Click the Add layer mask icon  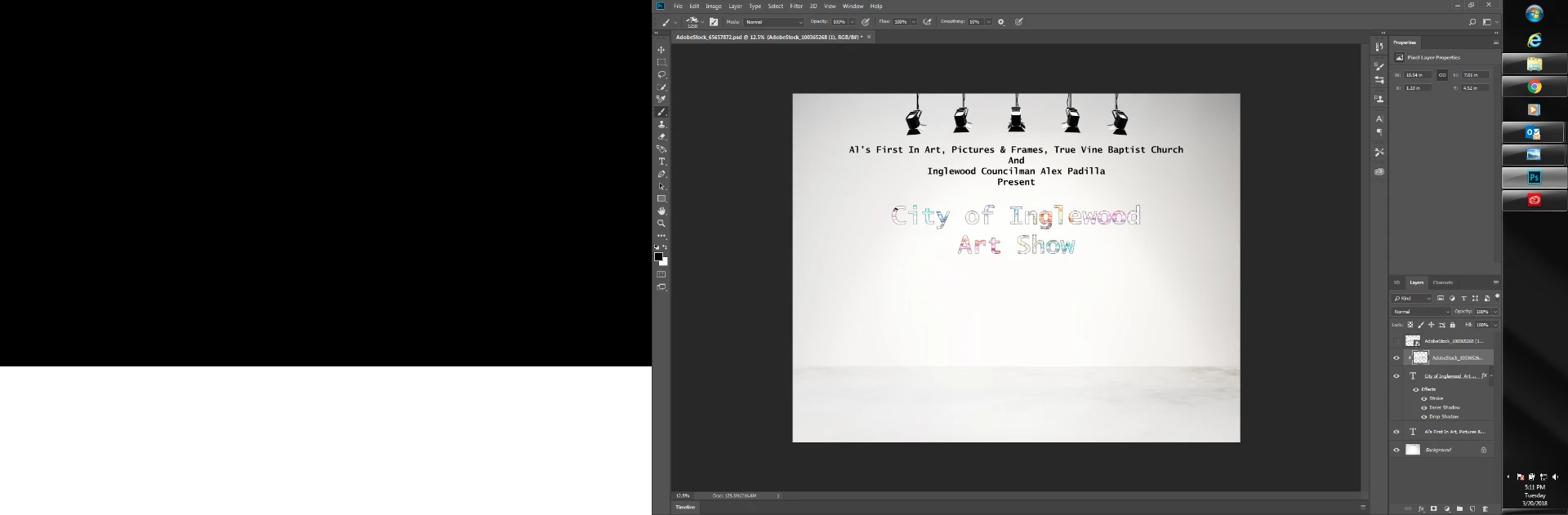point(1434,508)
